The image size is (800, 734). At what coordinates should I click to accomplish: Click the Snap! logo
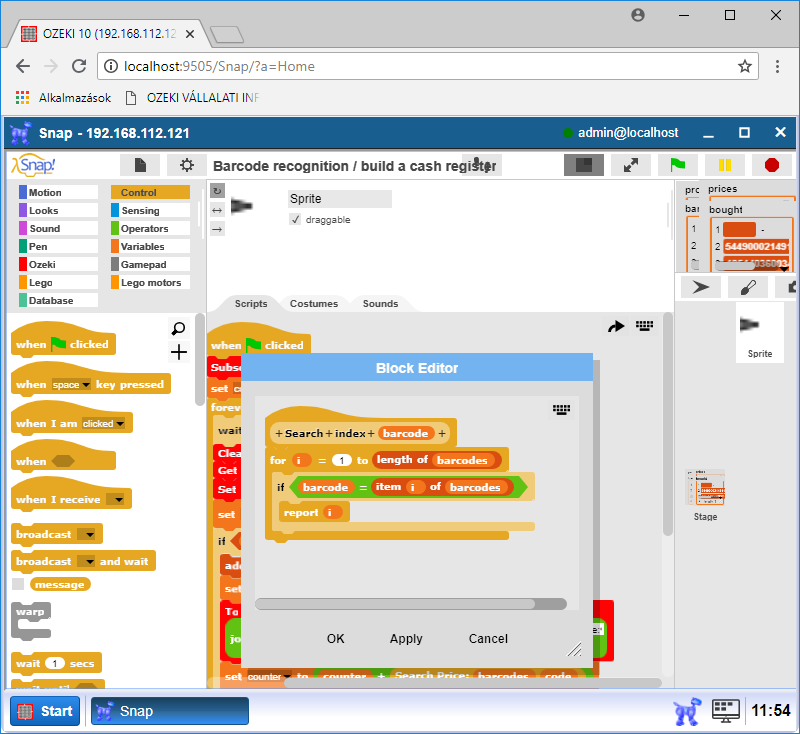pyautogui.click(x=33, y=165)
